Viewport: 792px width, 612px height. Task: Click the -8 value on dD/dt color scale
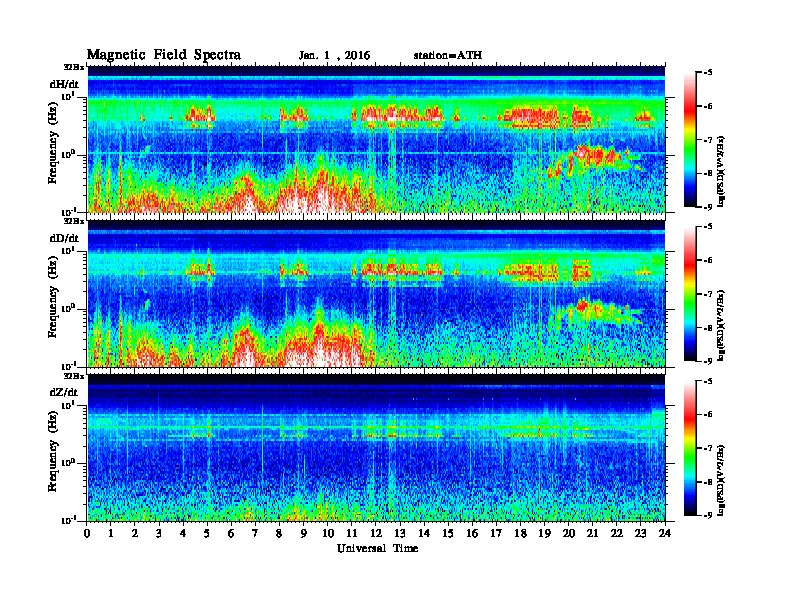pos(709,328)
